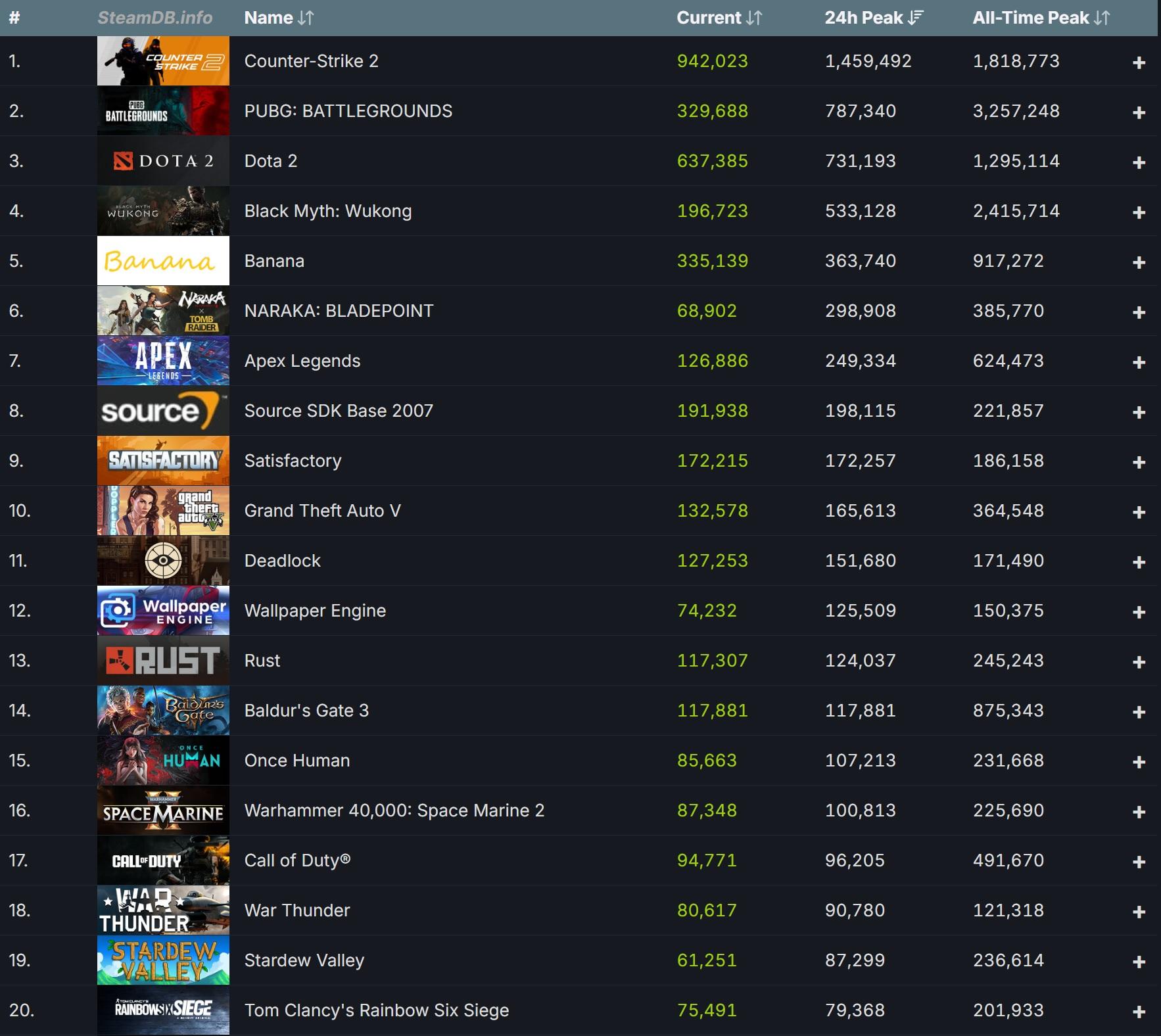1161x1036 pixels.
Task: Sort table by Name column
Action: 279,18
